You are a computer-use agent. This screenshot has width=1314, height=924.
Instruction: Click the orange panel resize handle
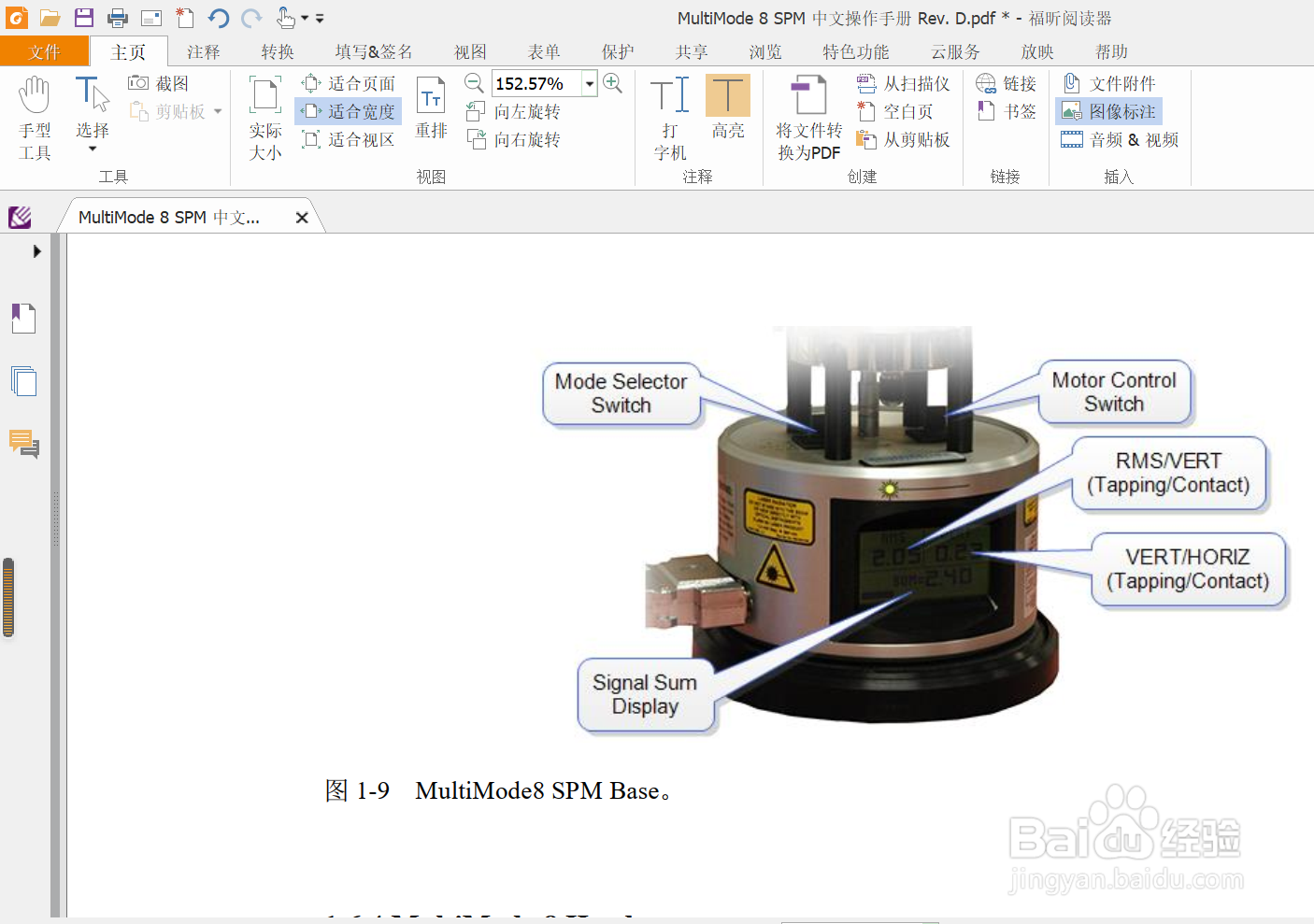(x=8, y=598)
